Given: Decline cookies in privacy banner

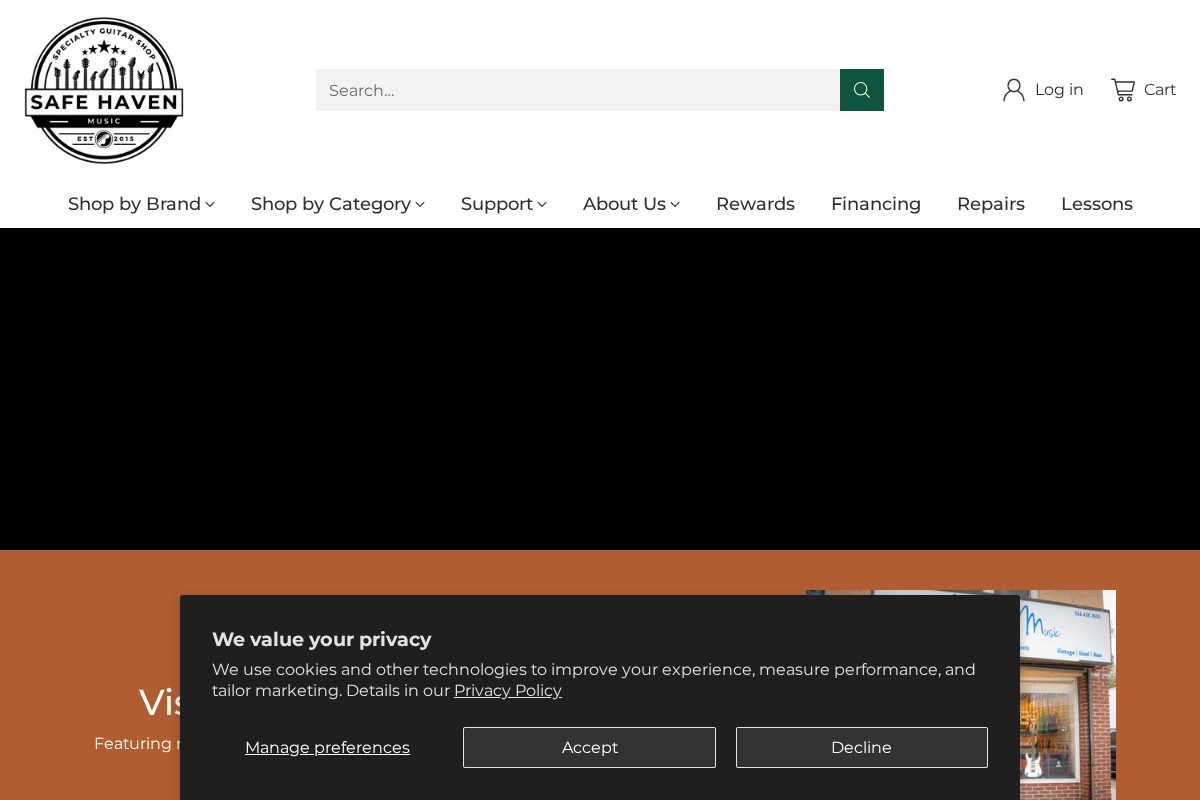Looking at the screenshot, I should (861, 747).
